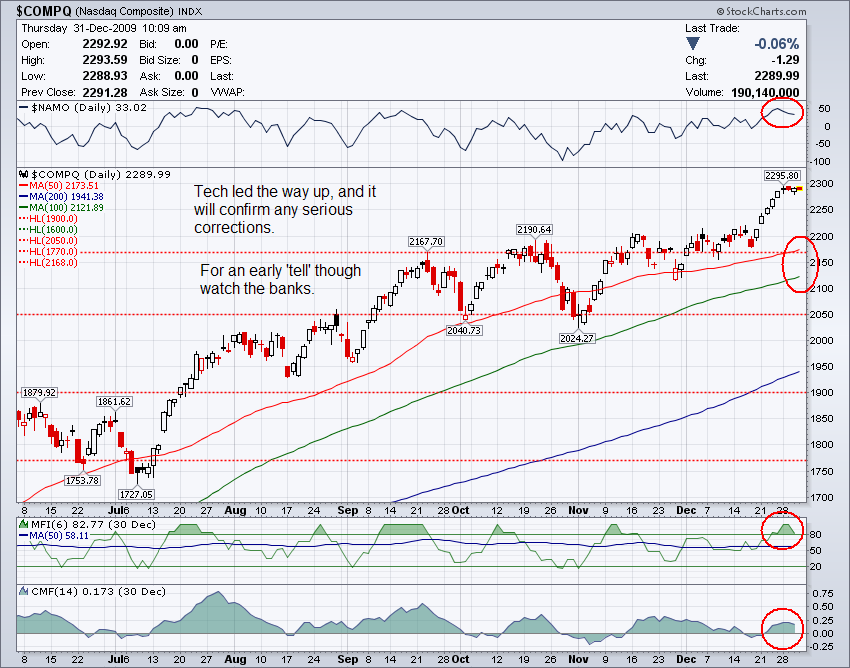Viewport: 850px width, 668px height.
Task: Click the 'watch the banks' annotation
Action: click(281, 279)
